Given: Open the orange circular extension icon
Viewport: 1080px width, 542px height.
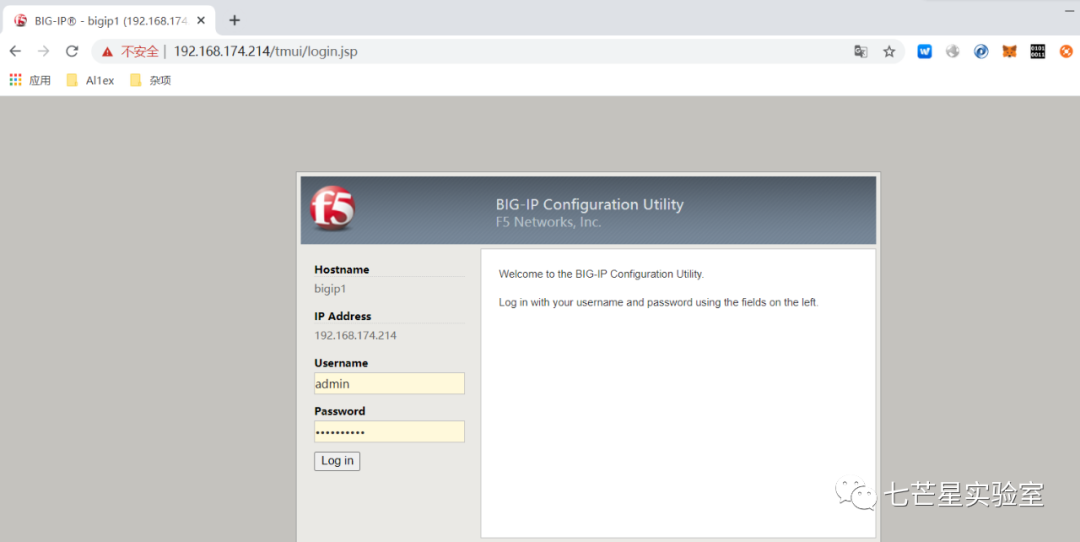Looking at the screenshot, I should 1066,51.
